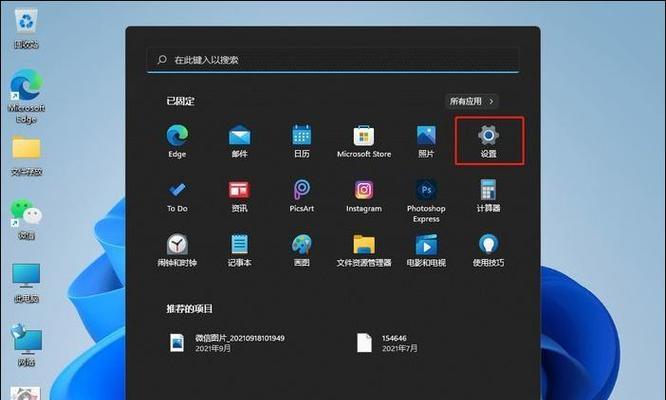Image resolution: width=666 pixels, height=400 pixels.
Task: Open the 照片 photos app
Action: pos(426,141)
